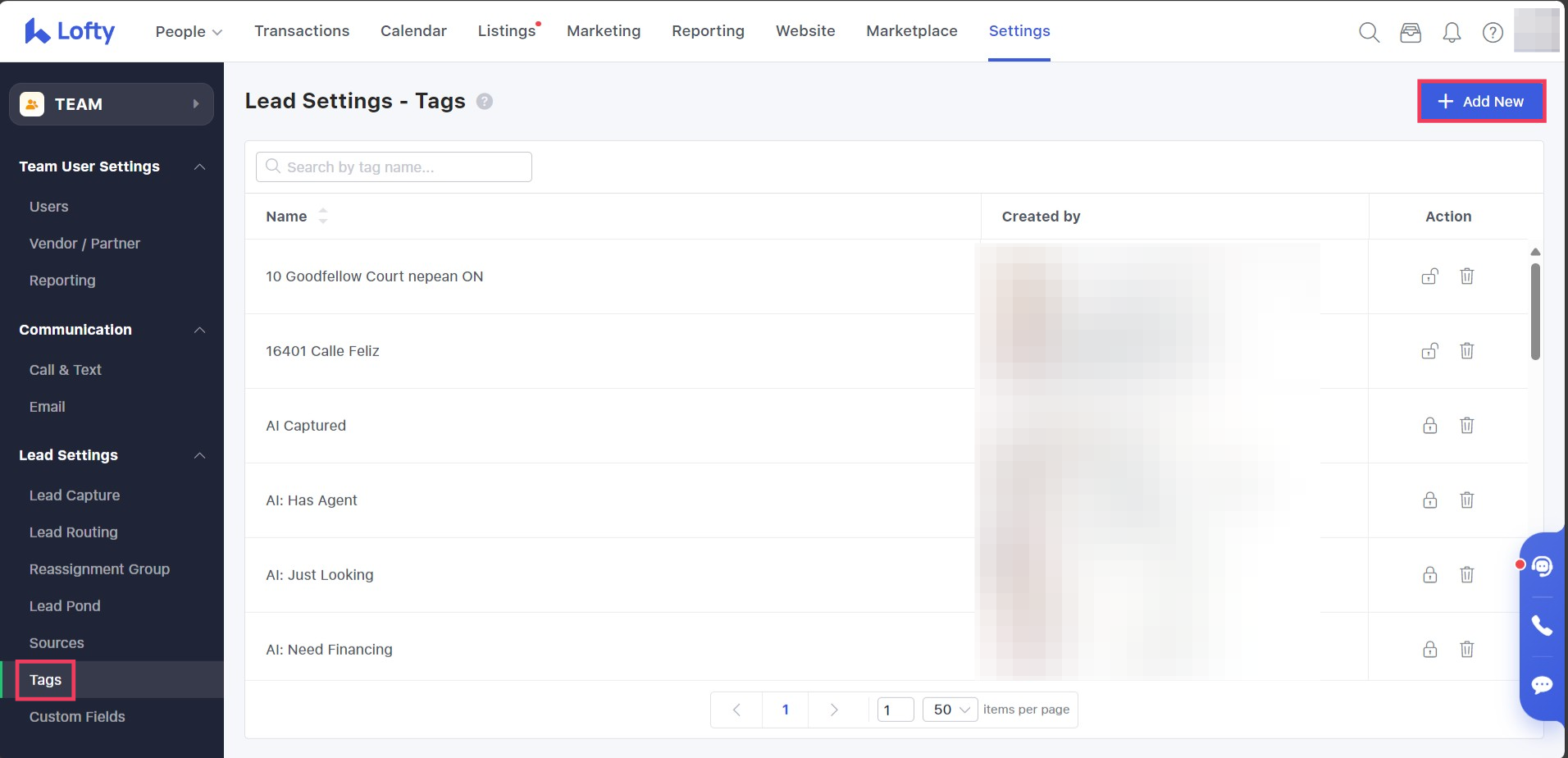1568x758 pixels.
Task: Open the floating phone dialer icon
Action: (x=1542, y=626)
